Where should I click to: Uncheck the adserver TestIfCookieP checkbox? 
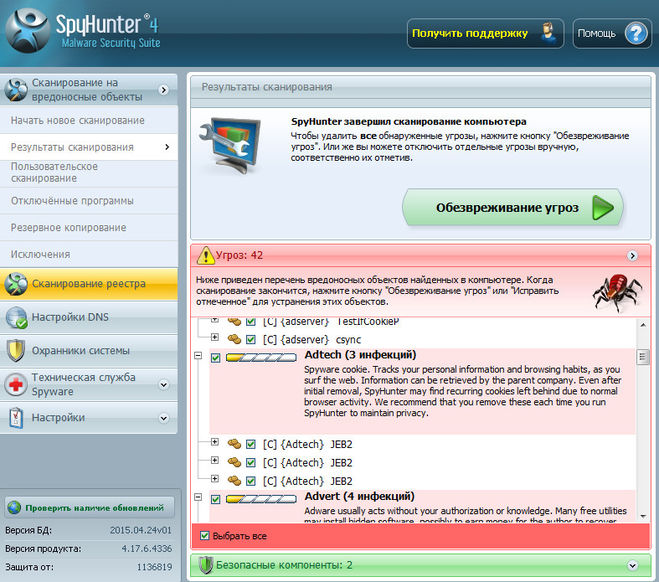[251, 321]
